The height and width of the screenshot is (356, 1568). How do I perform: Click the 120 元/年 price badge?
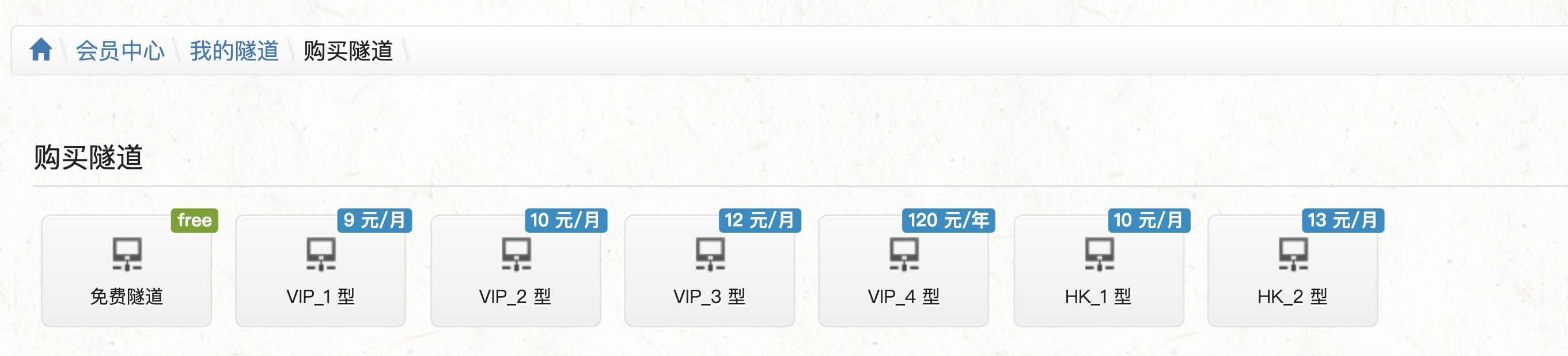coord(948,220)
